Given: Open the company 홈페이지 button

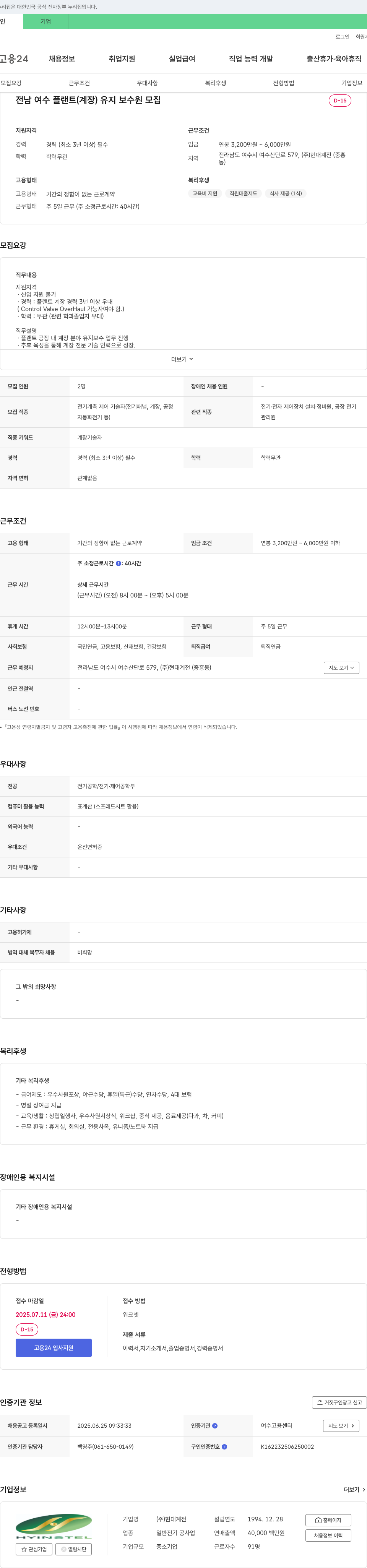Looking at the screenshot, I should pyautogui.click(x=328, y=1521).
